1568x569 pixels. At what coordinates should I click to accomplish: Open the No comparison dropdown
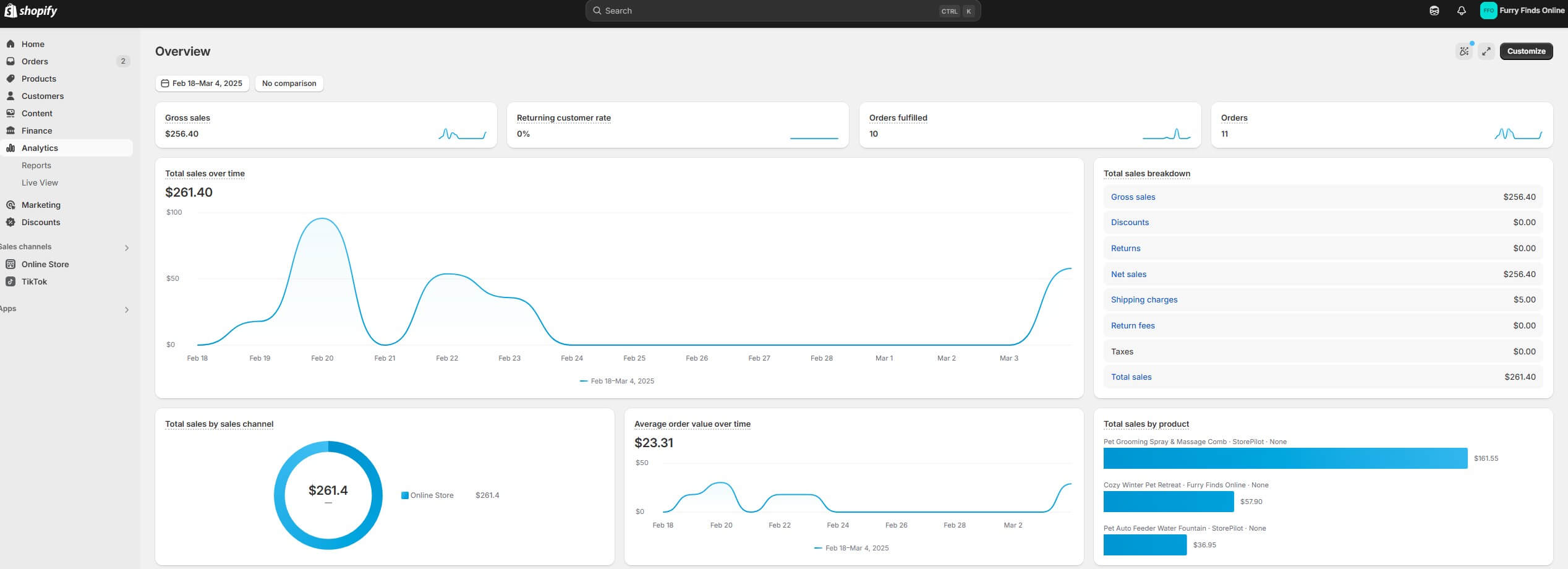[x=289, y=83]
